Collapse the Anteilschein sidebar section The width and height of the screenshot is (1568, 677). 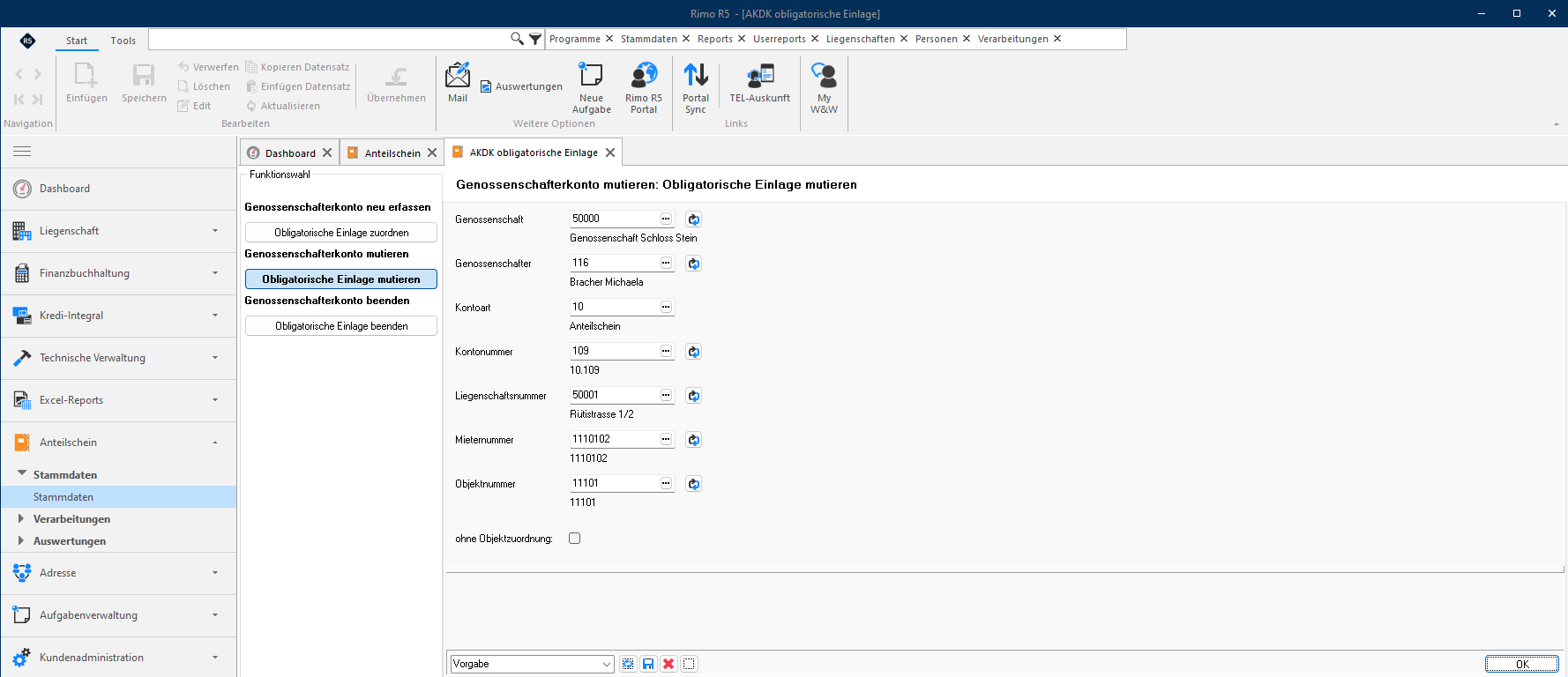119,443
